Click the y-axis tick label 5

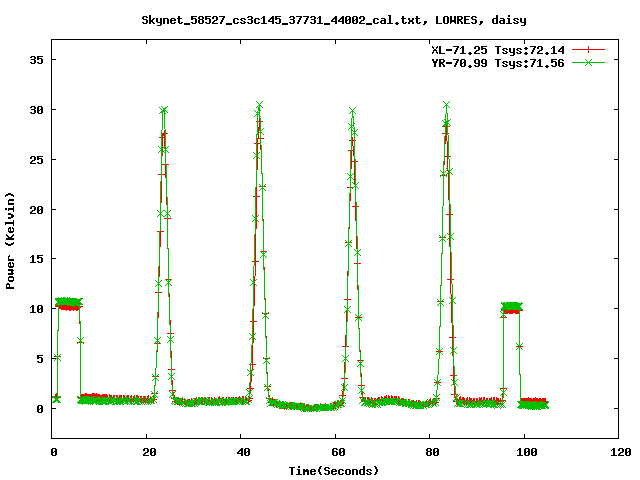[x=40, y=359]
